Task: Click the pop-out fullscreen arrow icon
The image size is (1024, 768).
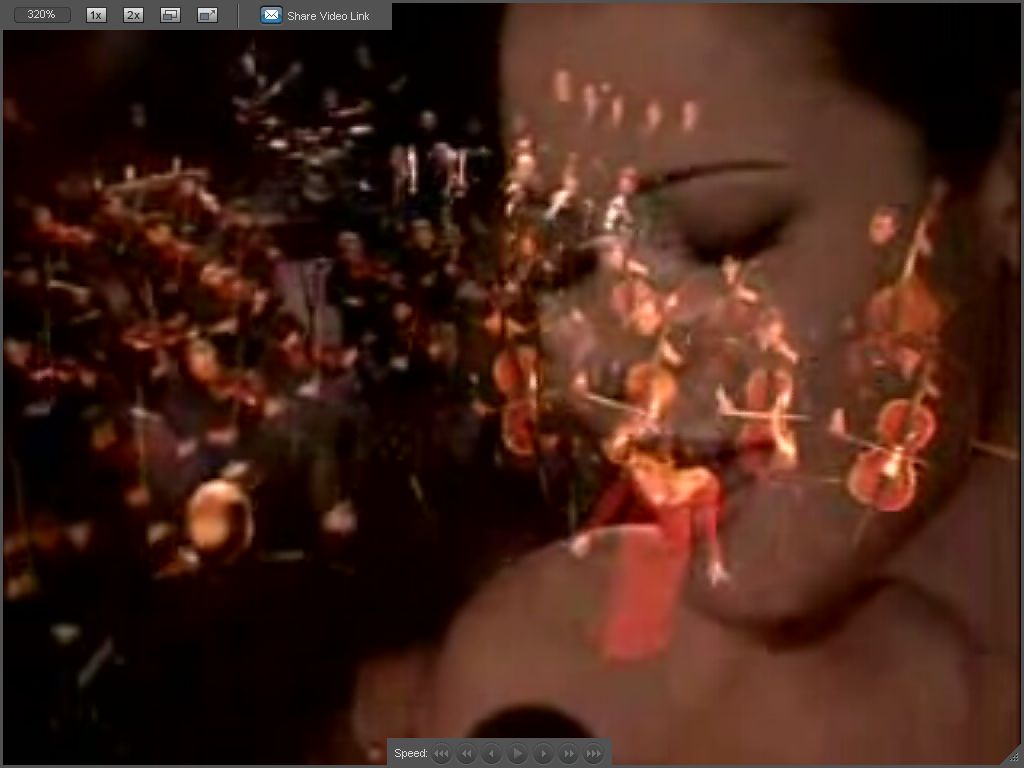Action: click(x=208, y=15)
